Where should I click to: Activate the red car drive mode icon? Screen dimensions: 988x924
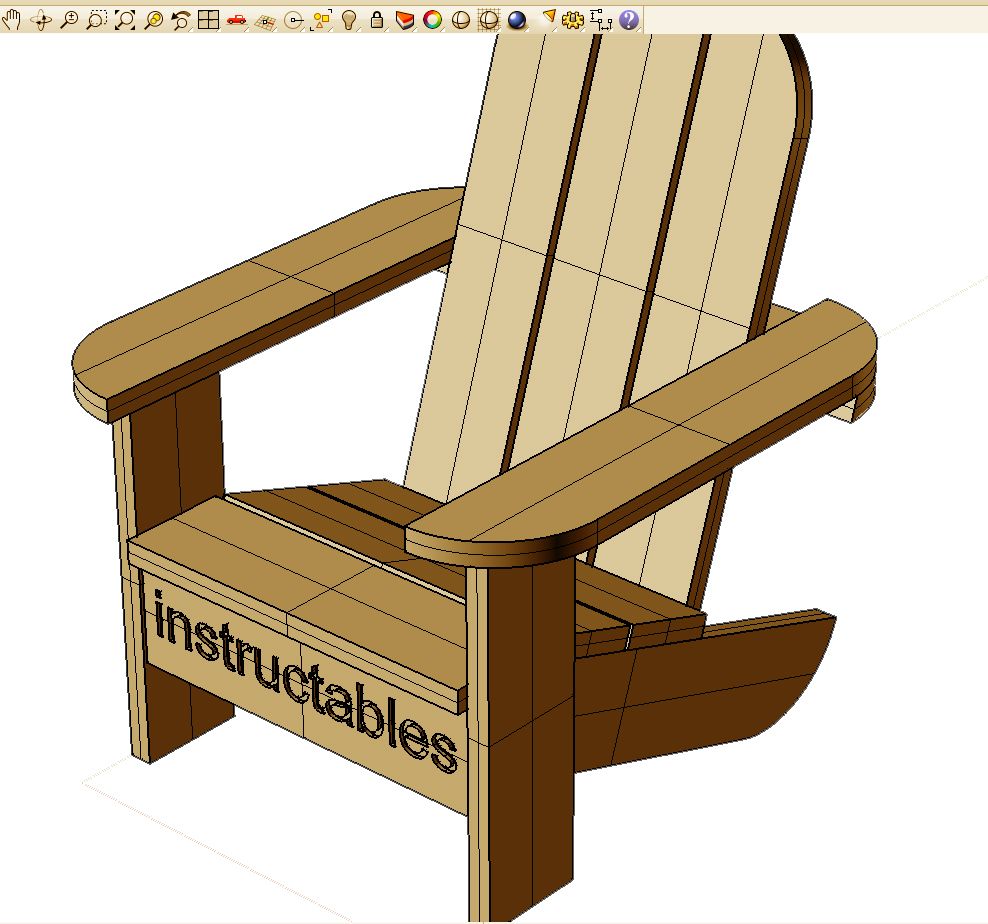click(x=236, y=18)
